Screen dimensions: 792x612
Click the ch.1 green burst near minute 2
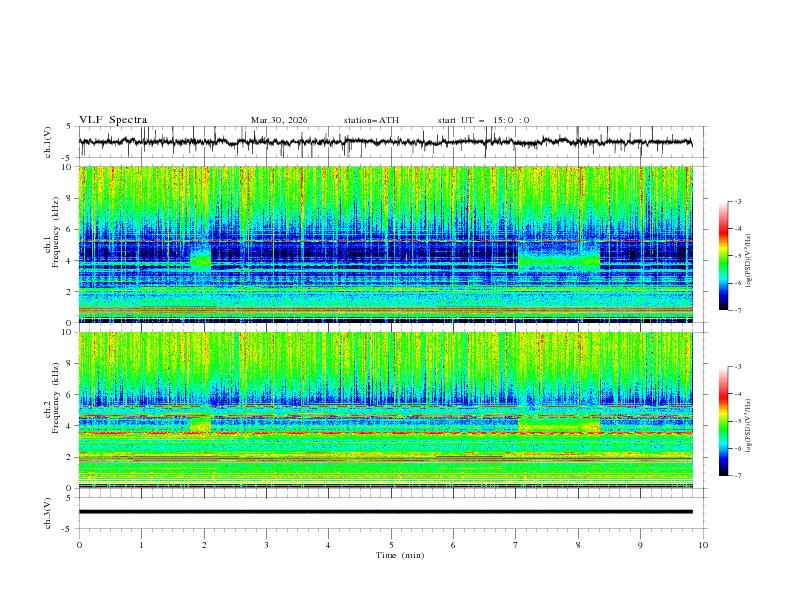click(201, 259)
